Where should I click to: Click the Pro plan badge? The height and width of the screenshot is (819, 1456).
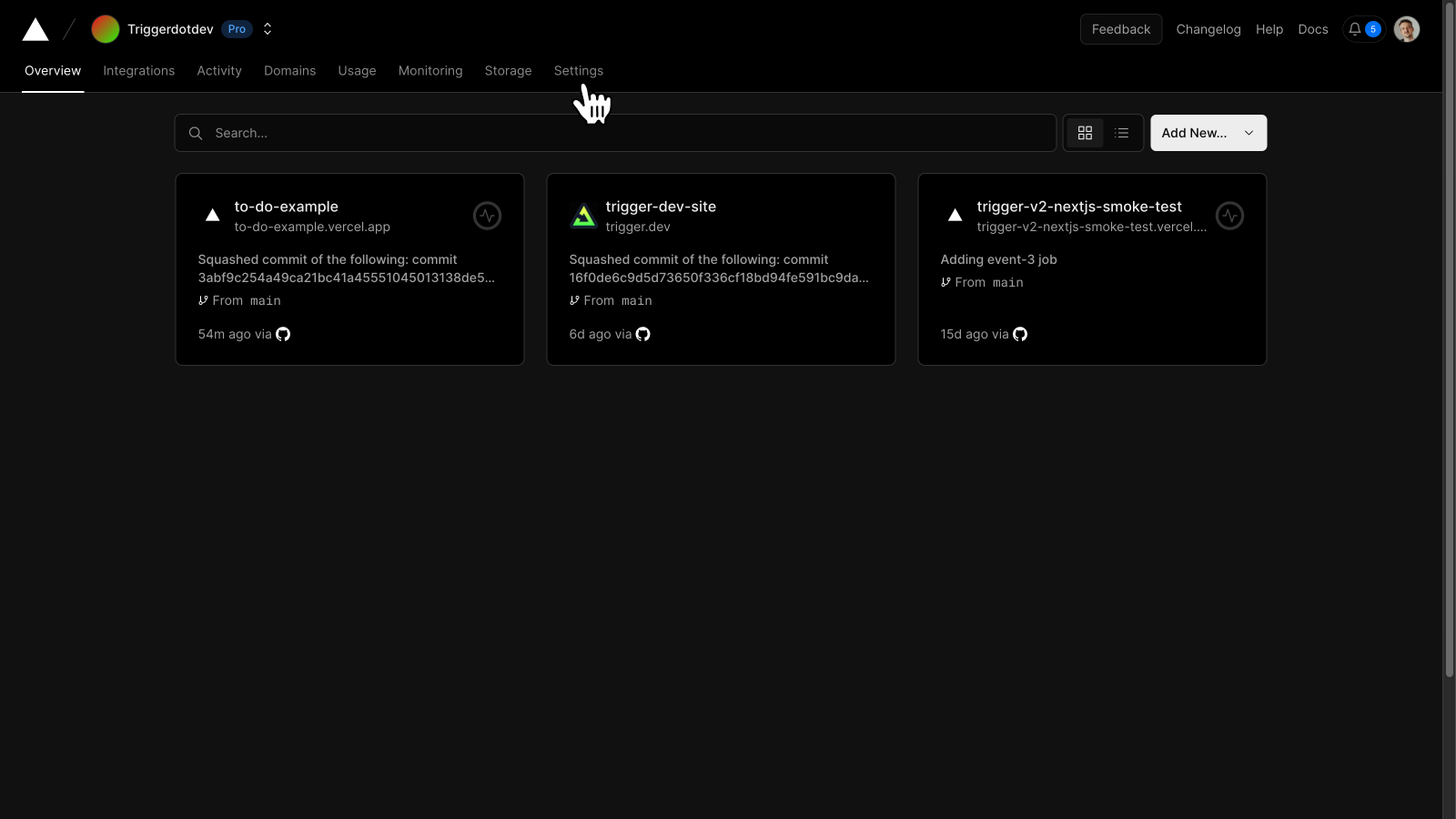tap(237, 29)
